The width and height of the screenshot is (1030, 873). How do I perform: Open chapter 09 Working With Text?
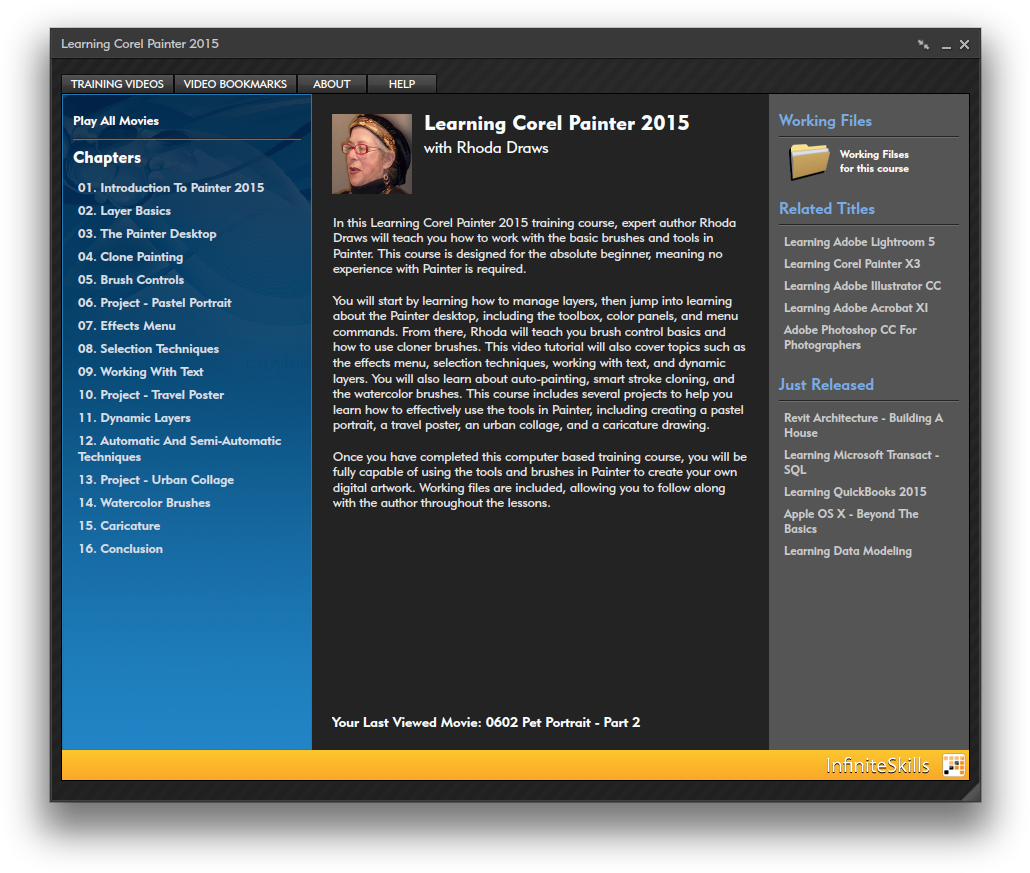(141, 372)
